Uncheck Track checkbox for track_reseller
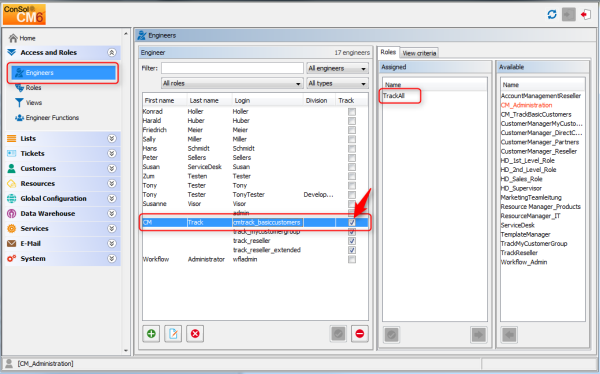600x374 pixels. pos(352,241)
